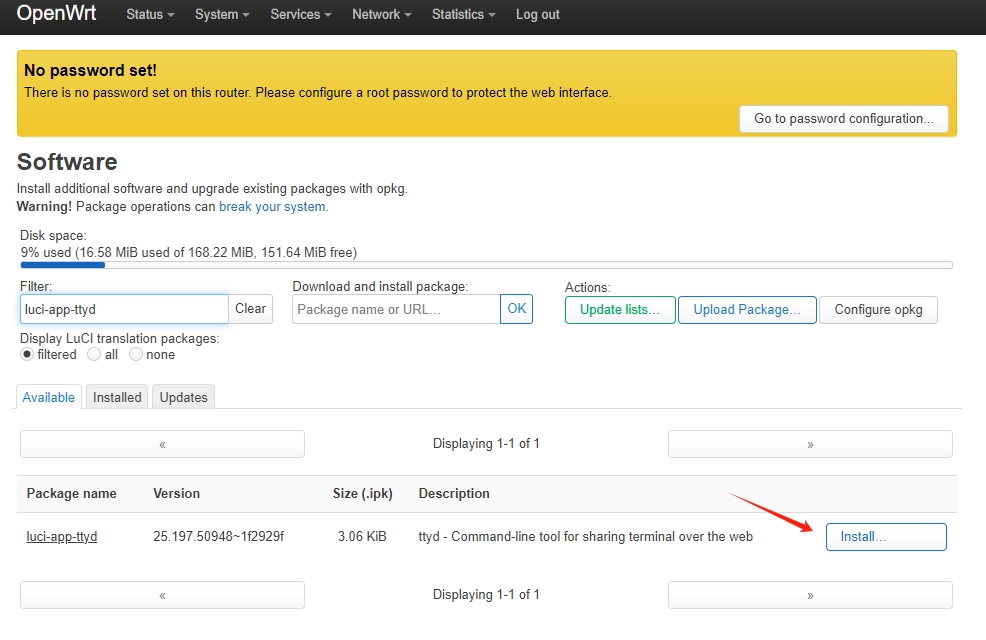Image resolution: width=986 pixels, height=640 pixels.
Task: Go to previous page using bottom « button
Action: (162, 595)
